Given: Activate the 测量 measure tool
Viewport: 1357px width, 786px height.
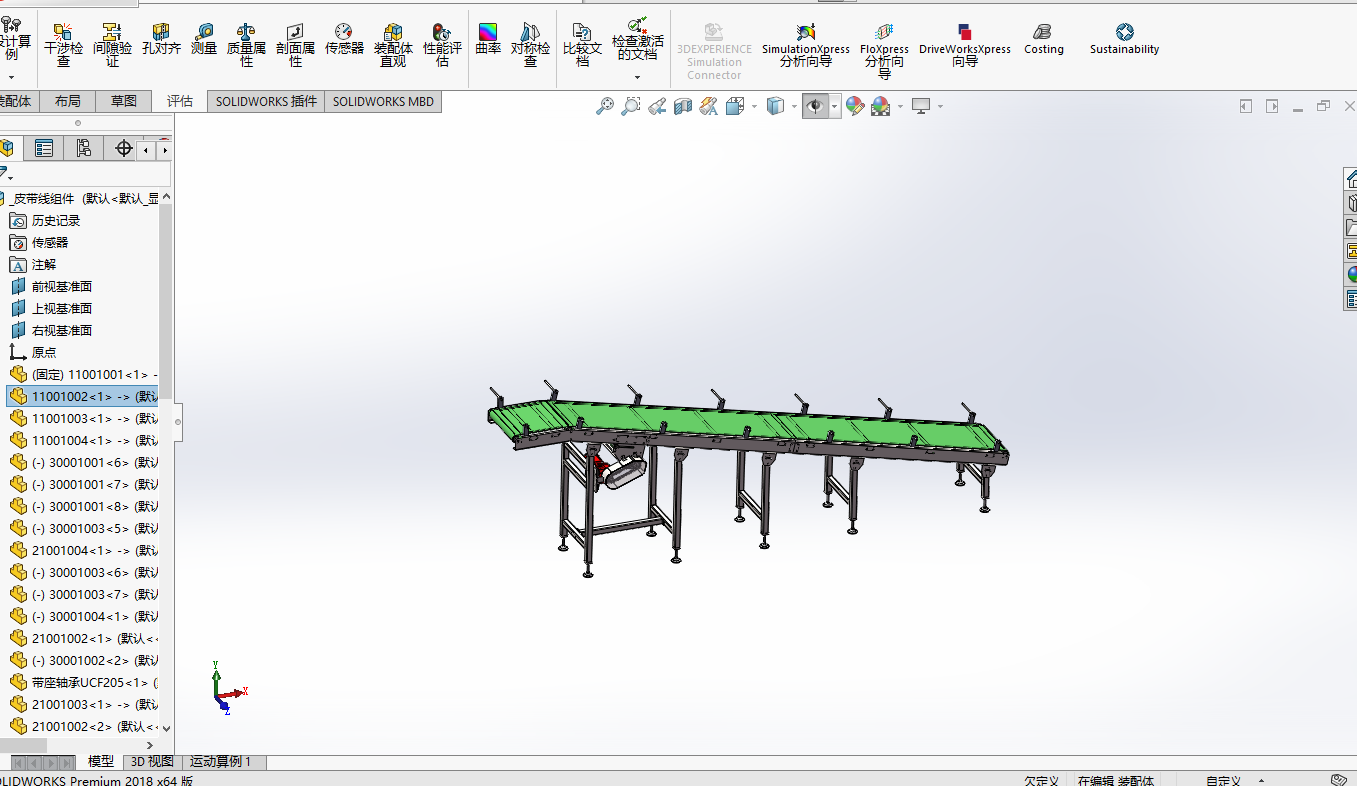Looking at the screenshot, I should [x=204, y=40].
